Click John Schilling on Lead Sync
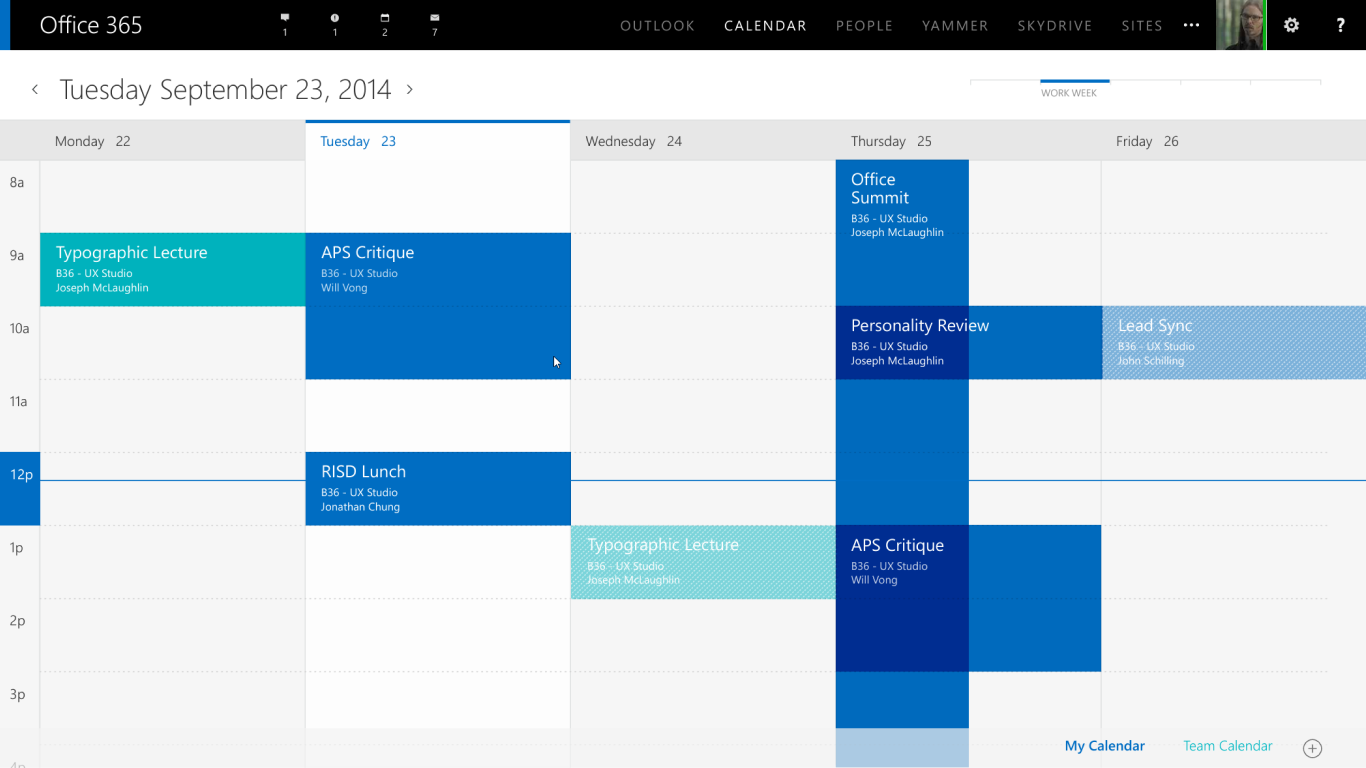This screenshot has width=1366, height=768. click(1151, 361)
